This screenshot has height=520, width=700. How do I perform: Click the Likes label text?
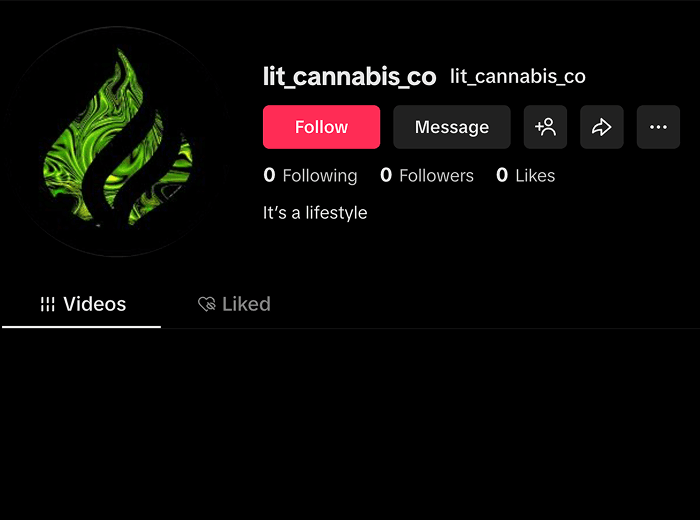click(x=535, y=175)
